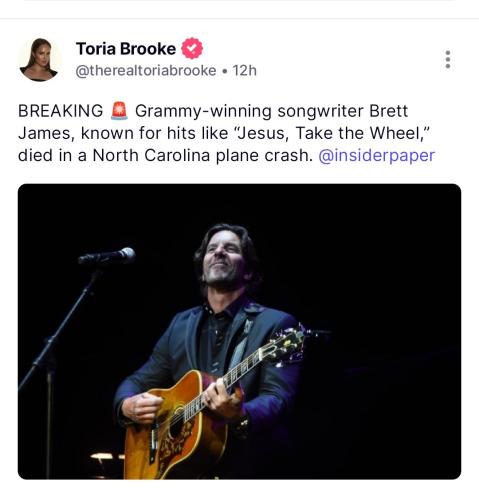Open the attached concert photo
479x500 pixels.
pos(239,331)
